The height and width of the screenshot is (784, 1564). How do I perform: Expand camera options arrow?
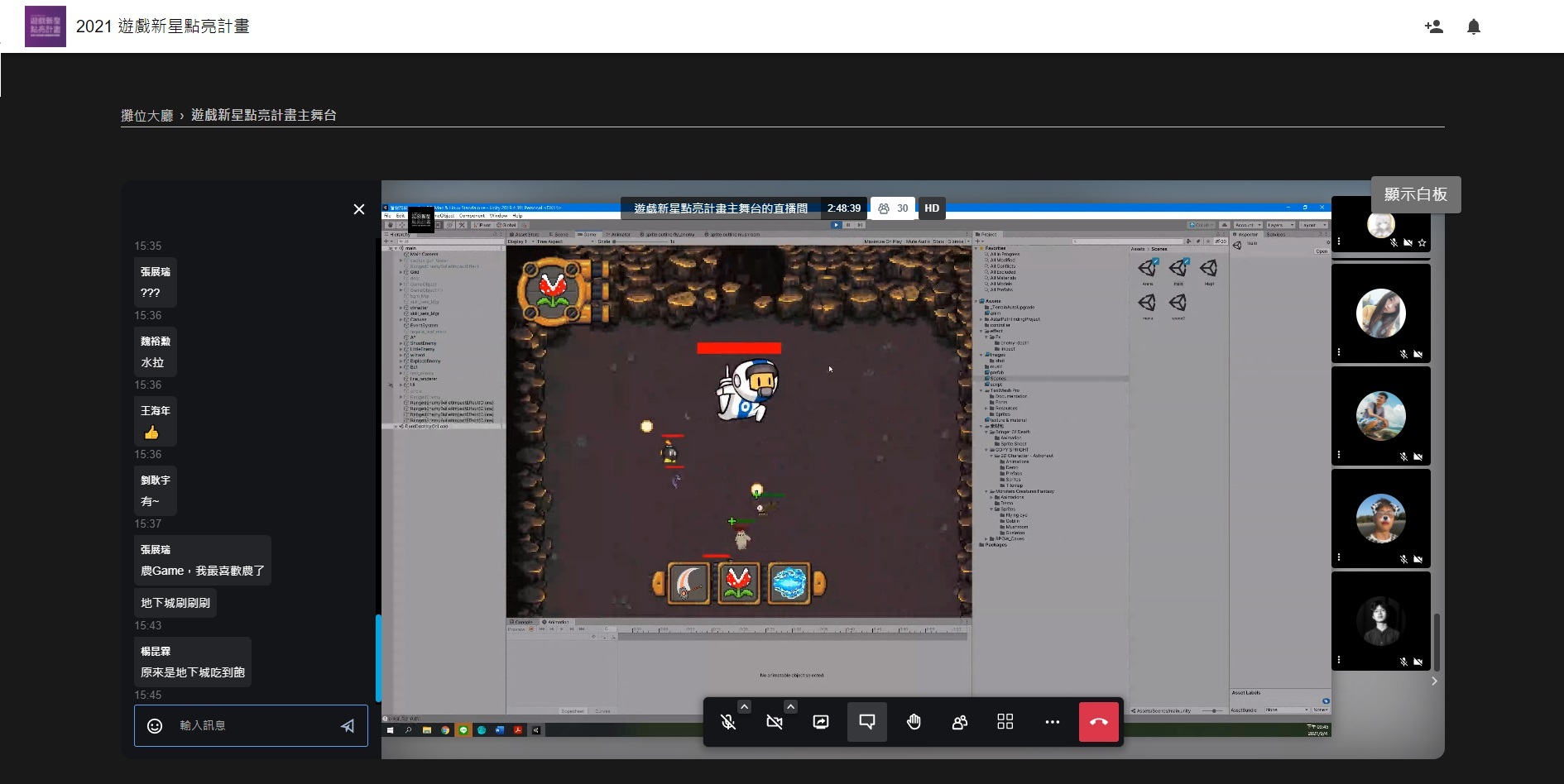790,706
